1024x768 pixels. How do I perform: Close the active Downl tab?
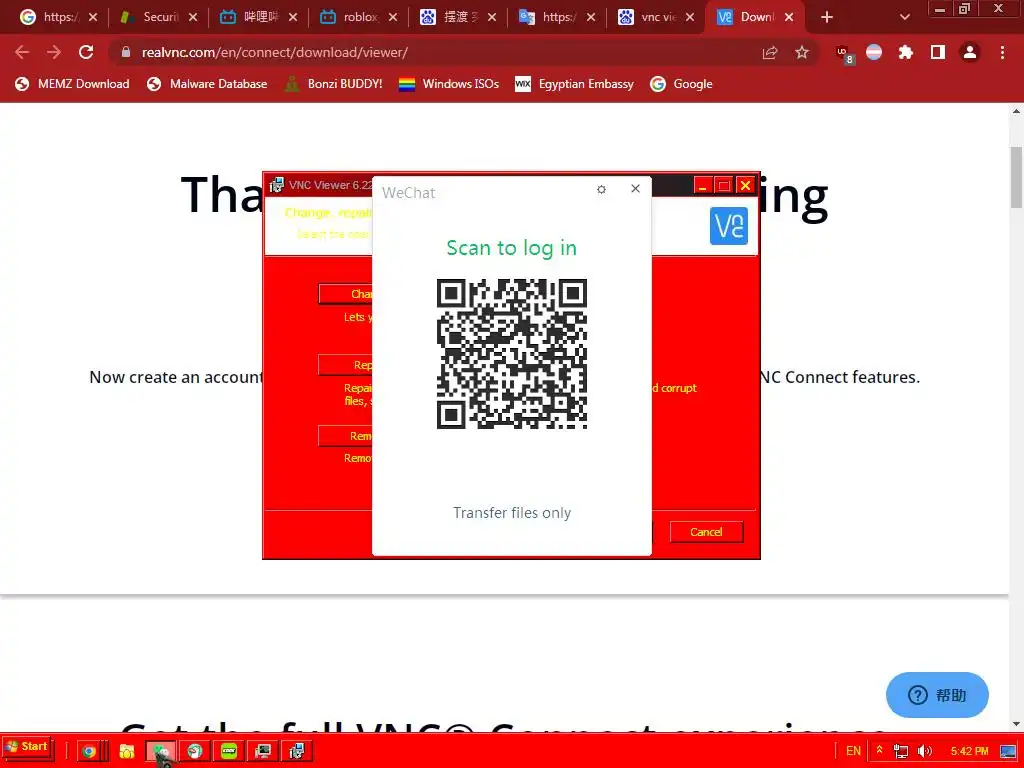point(789,17)
